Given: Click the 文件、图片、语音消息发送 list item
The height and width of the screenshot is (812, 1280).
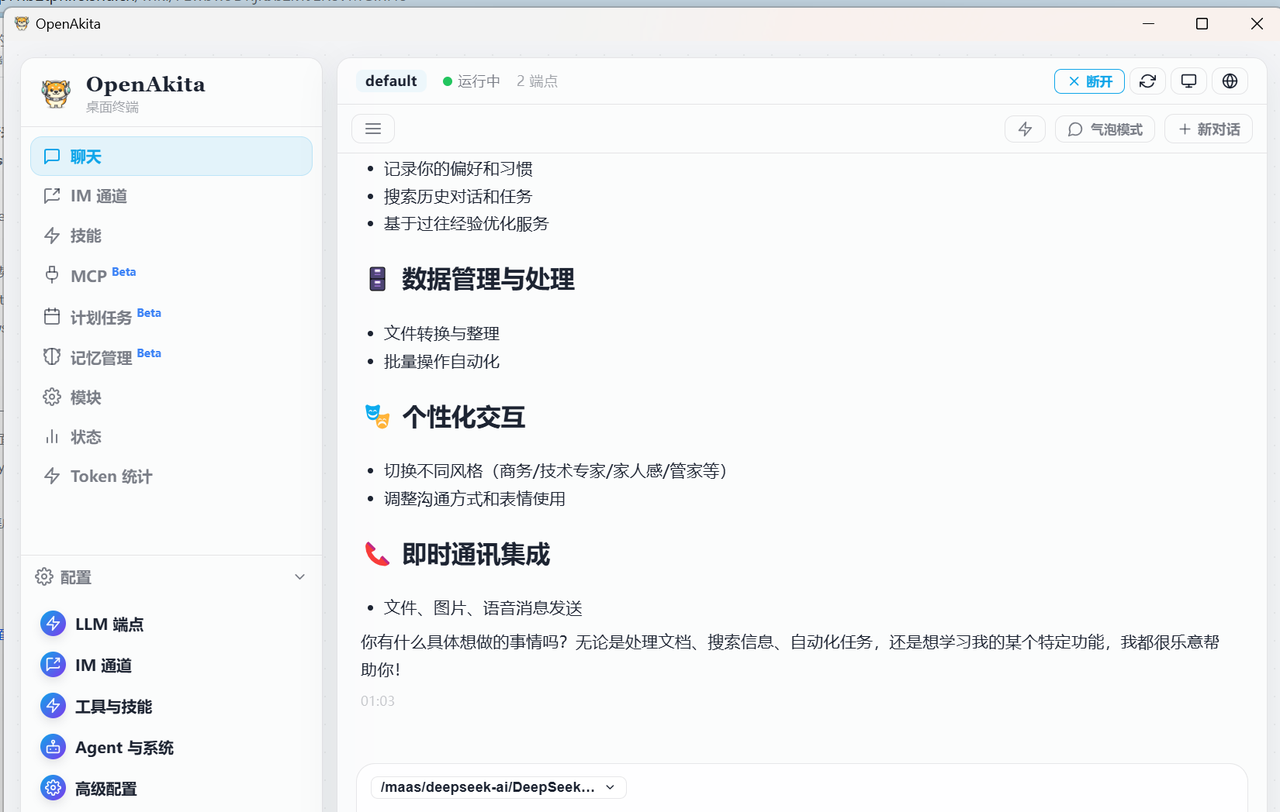Looking at the screenshot, I should coord(483,608).
